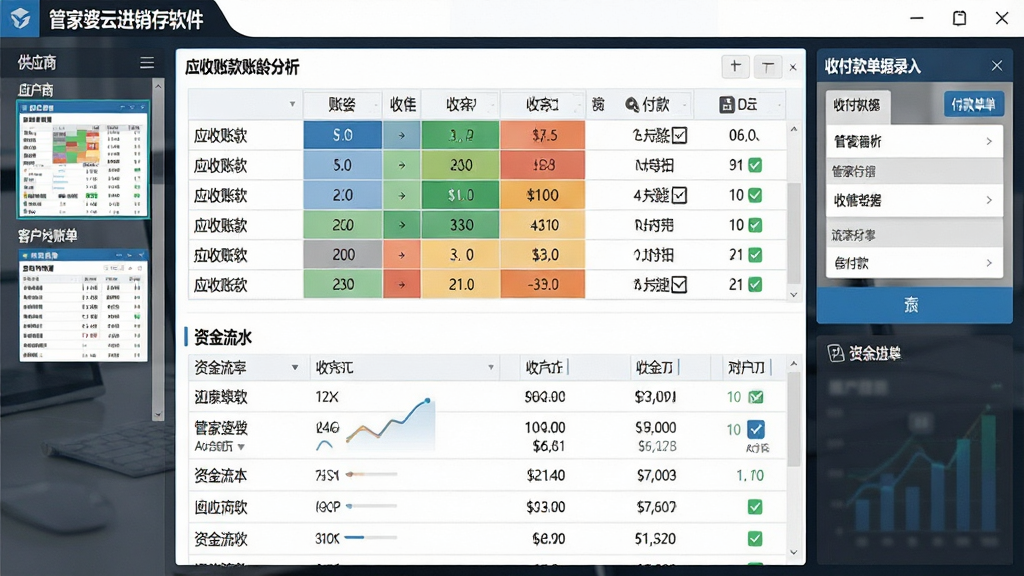Select the 供应商 sidebar header
The height and width of the screenshot is (576, 1024).
(37, 63)
